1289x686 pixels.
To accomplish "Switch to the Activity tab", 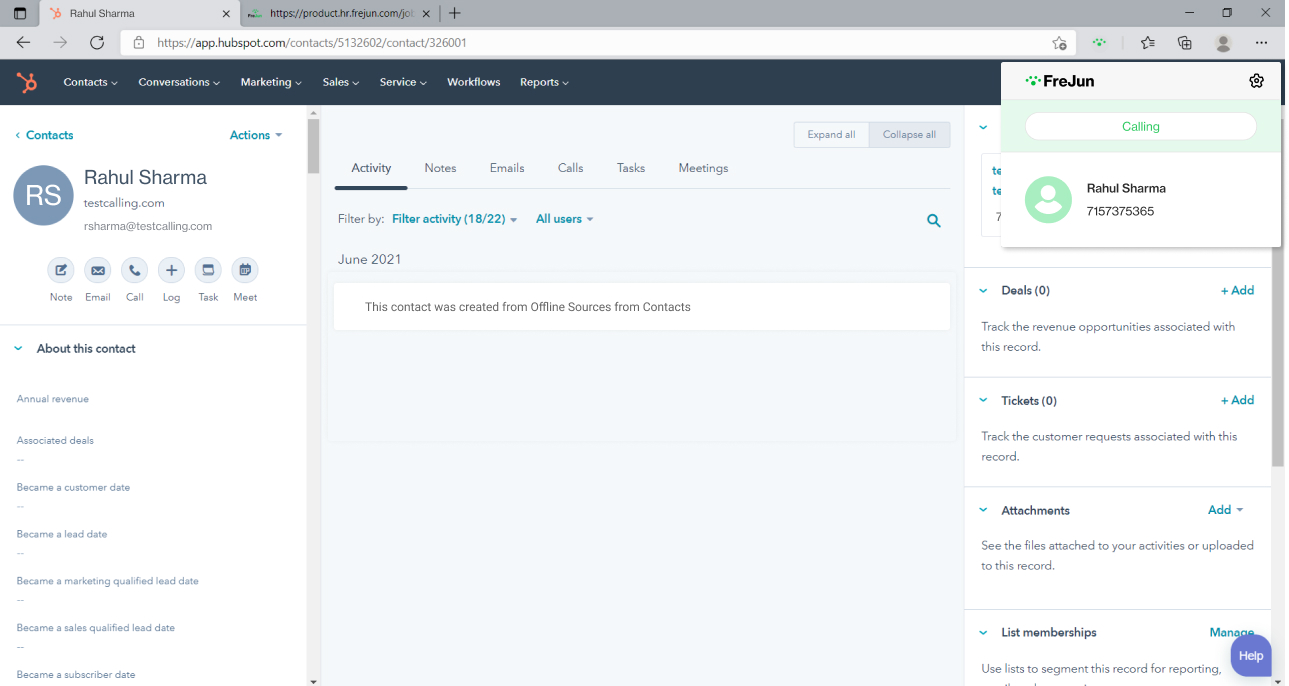I will click(x=371, y=168).
